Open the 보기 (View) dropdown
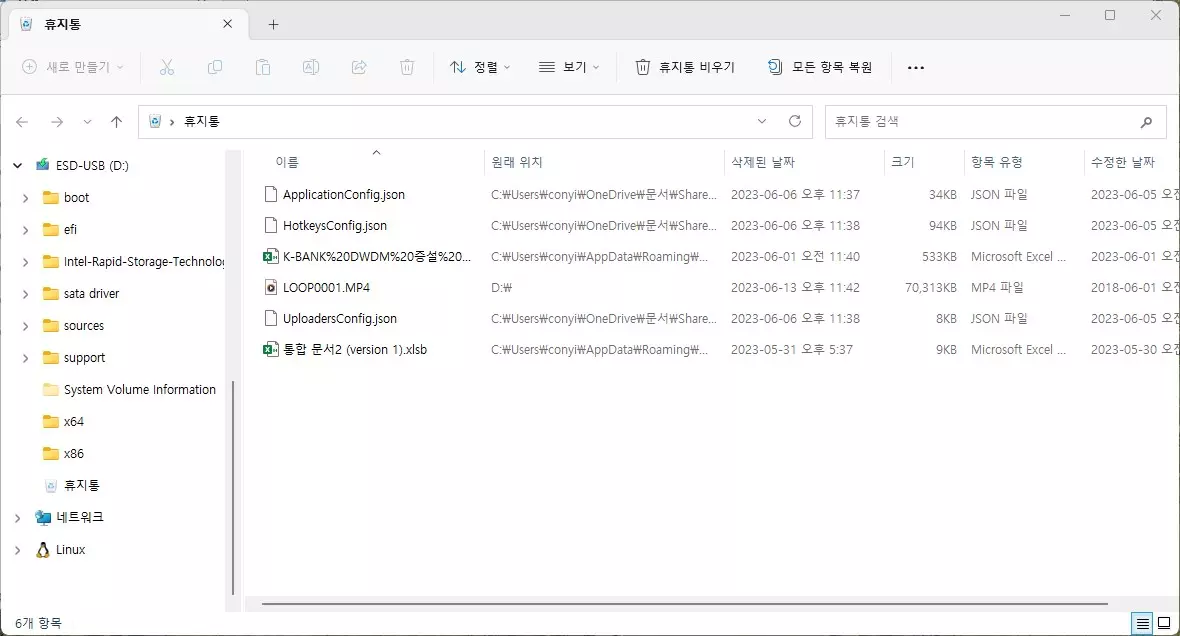This screenshot has width=1180, height=636. [566, 67]
